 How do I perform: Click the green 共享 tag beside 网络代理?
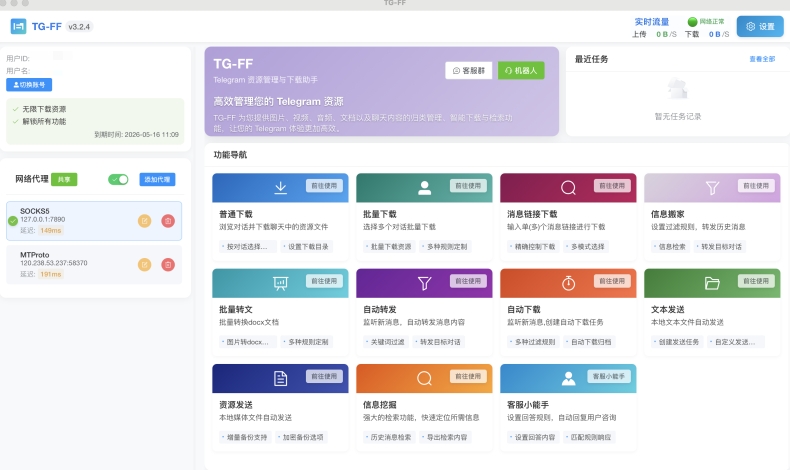(x=64, y=179)
